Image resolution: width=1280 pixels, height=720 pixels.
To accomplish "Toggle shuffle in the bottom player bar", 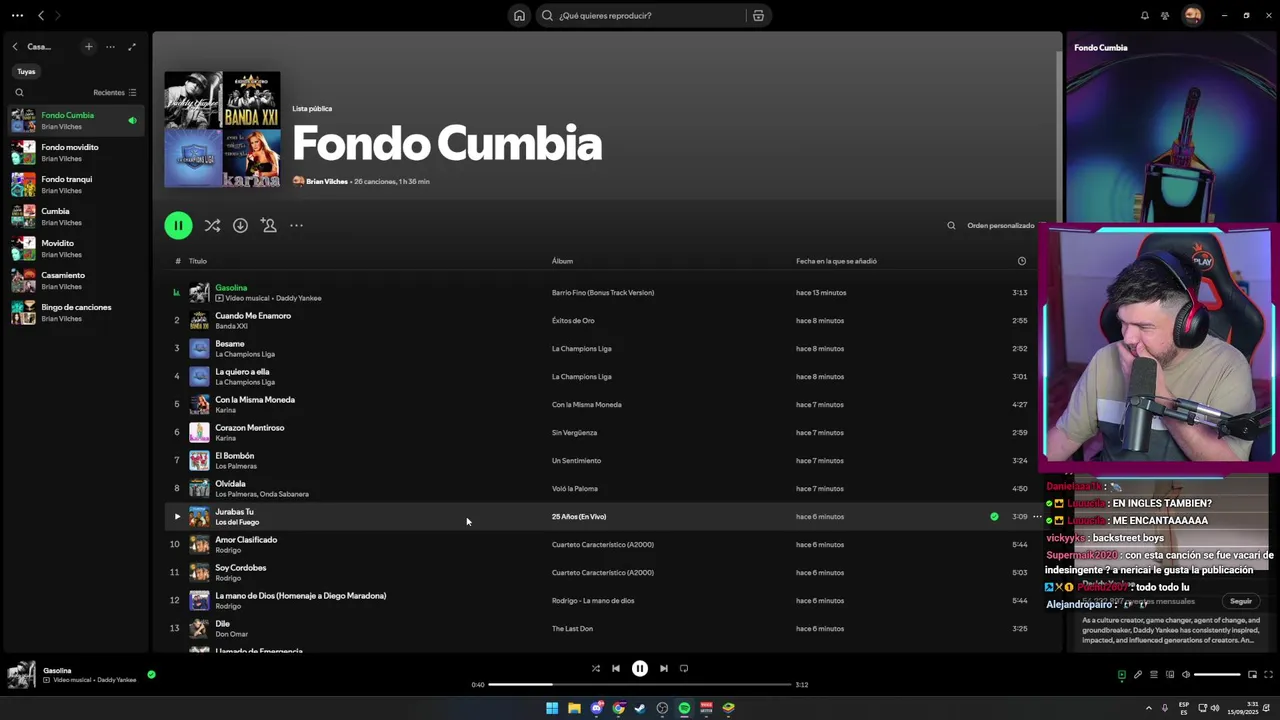I will 595,668.
